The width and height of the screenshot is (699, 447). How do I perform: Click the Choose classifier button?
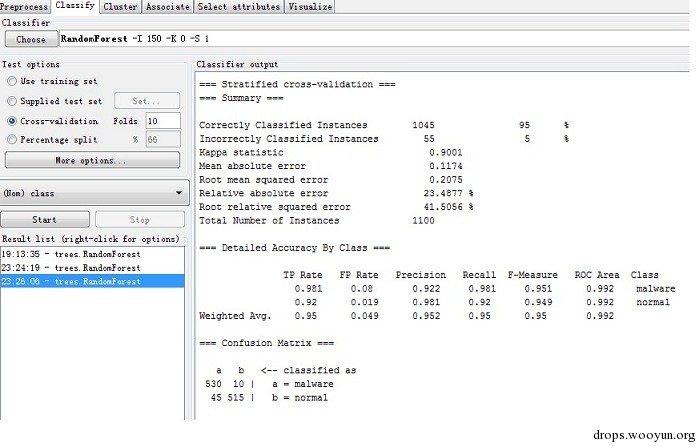(x=31, y=39)
